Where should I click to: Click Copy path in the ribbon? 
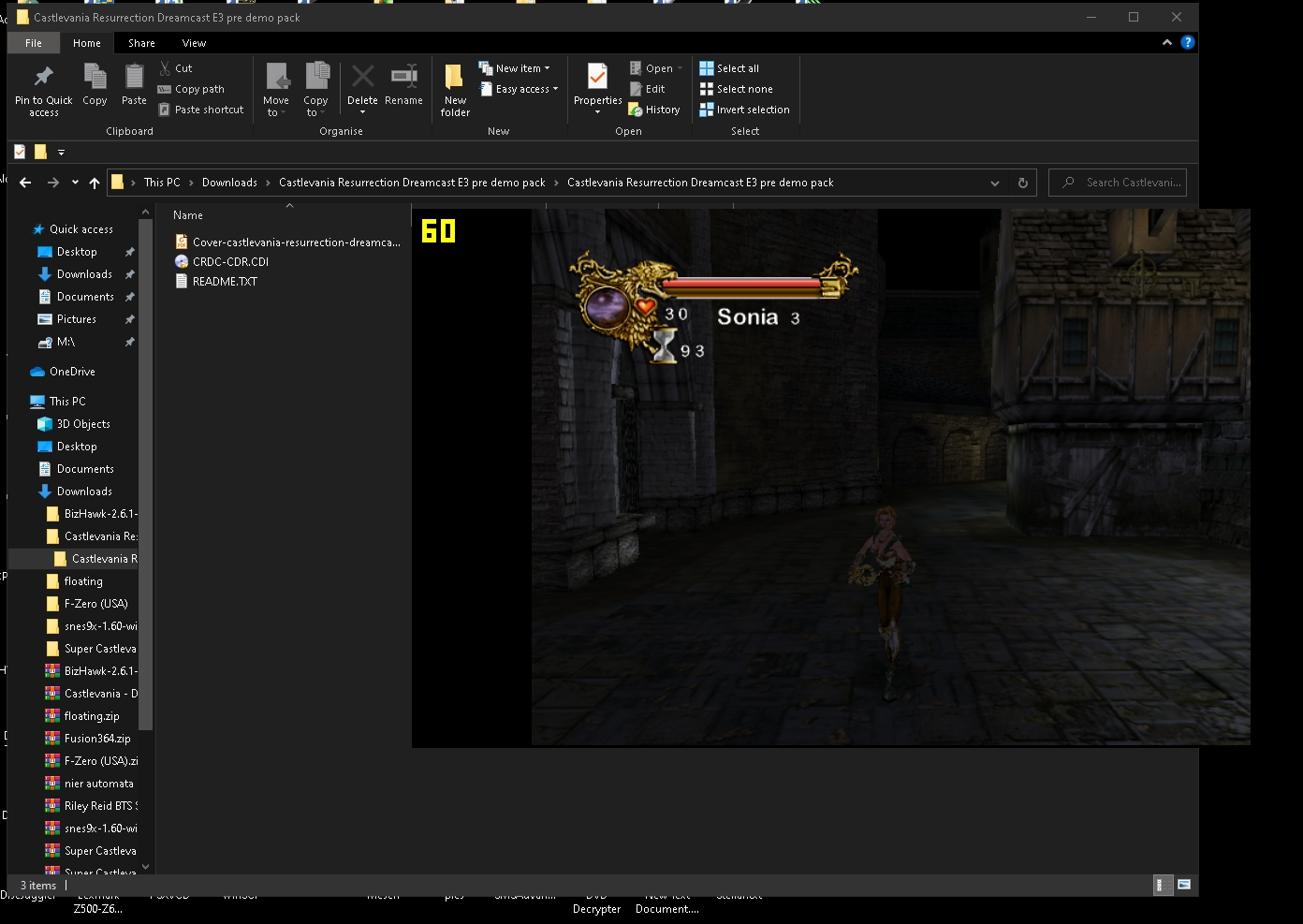191,89
